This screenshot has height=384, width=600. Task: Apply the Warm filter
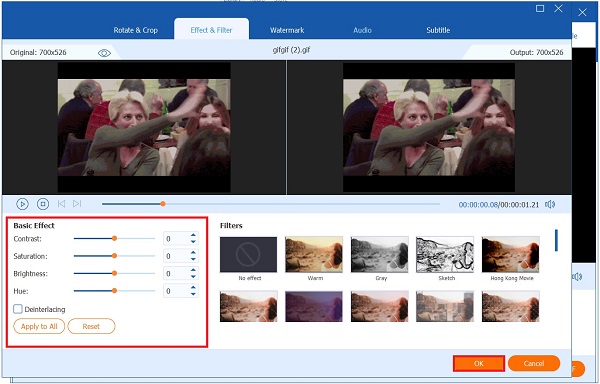pos(314,254)
